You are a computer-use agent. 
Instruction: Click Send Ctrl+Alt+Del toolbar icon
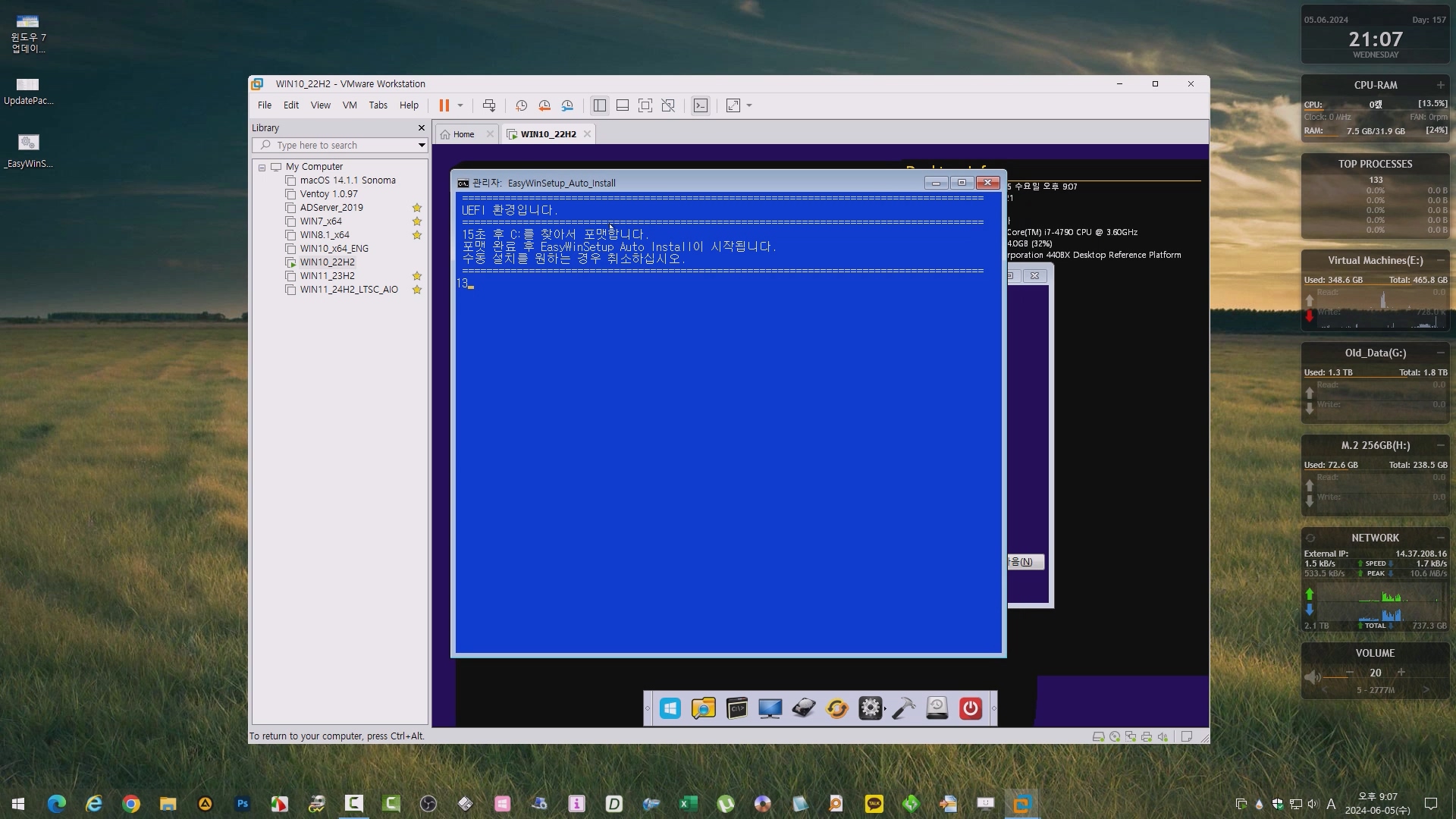pos(489,105)
